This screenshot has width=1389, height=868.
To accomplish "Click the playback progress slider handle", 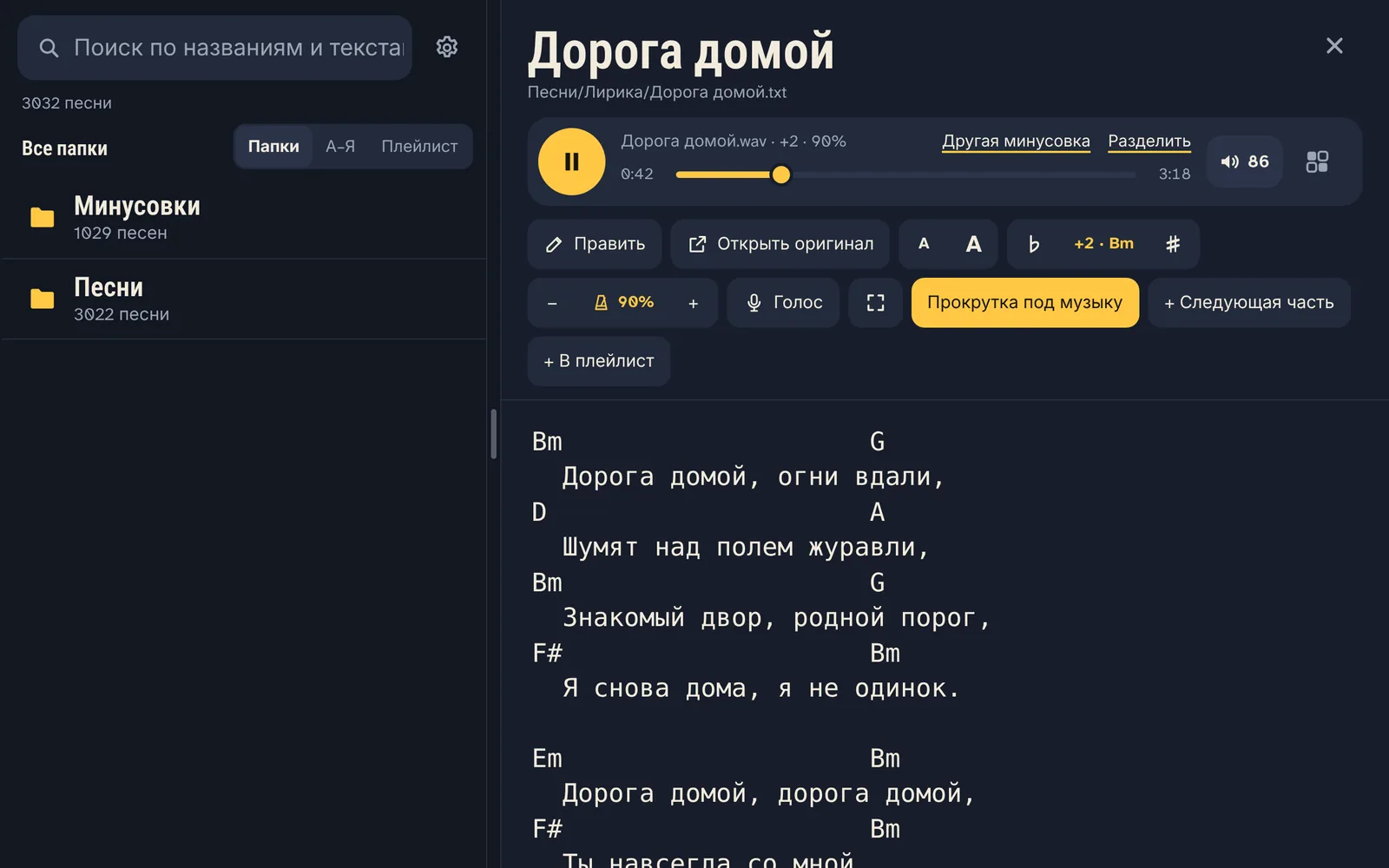I will tap(780, 174).
